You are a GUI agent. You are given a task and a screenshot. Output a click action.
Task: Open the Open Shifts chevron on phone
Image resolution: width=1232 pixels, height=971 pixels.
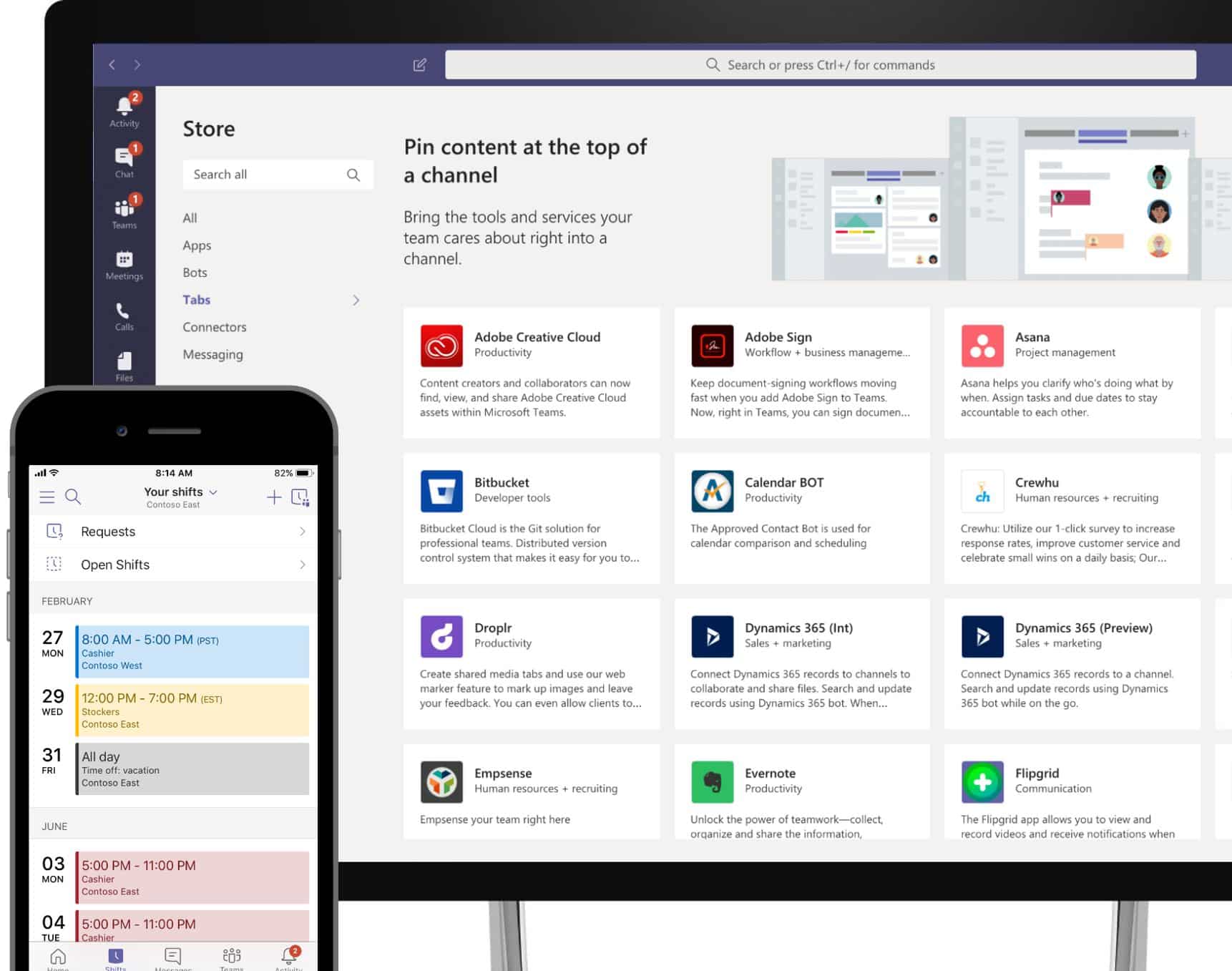pyautogui.click(x=303, y=565)
